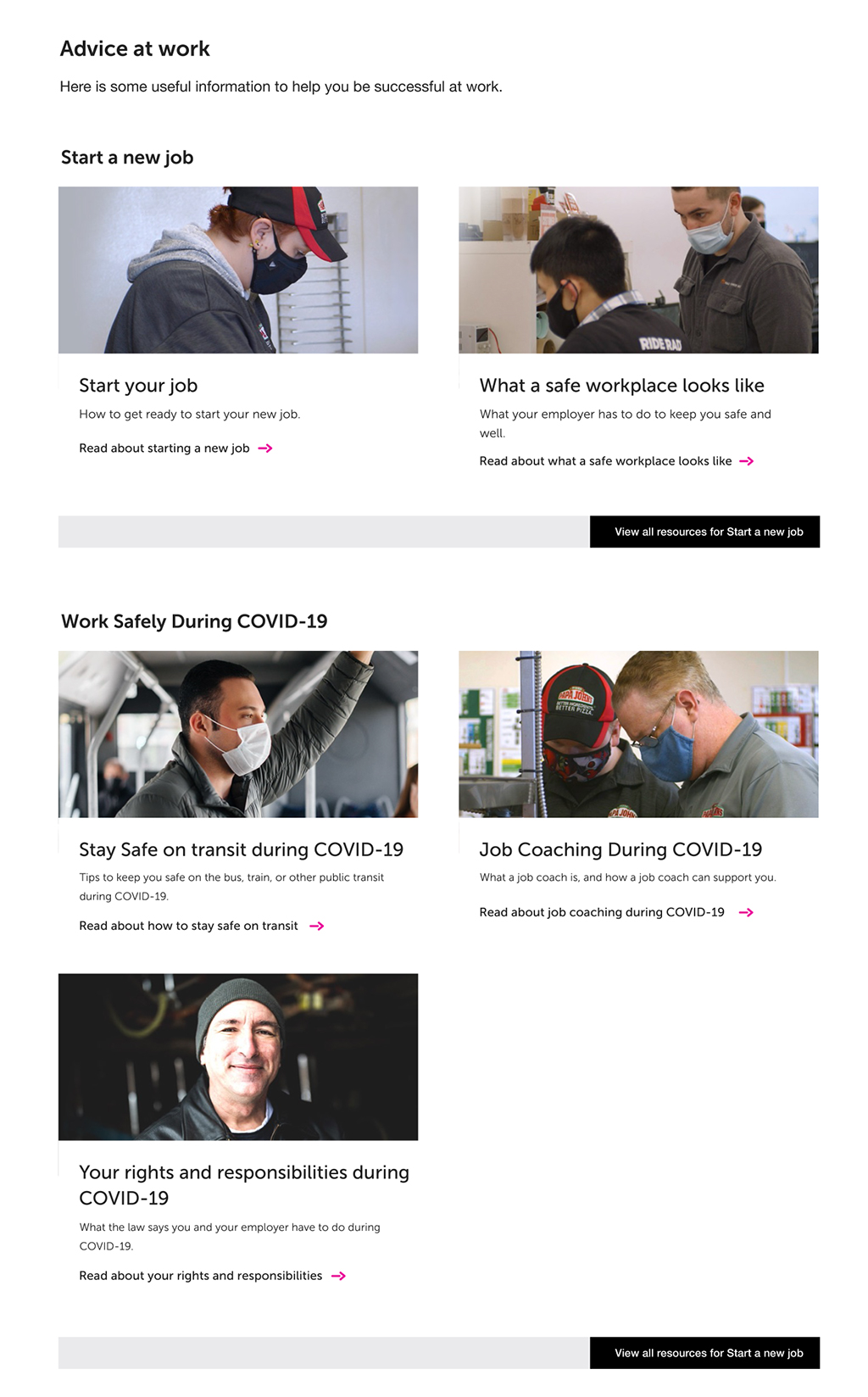Screen dimensions: 868x1397
Task: Click pink arrow next to safe workplace link
Action: [x=747, y=461]
